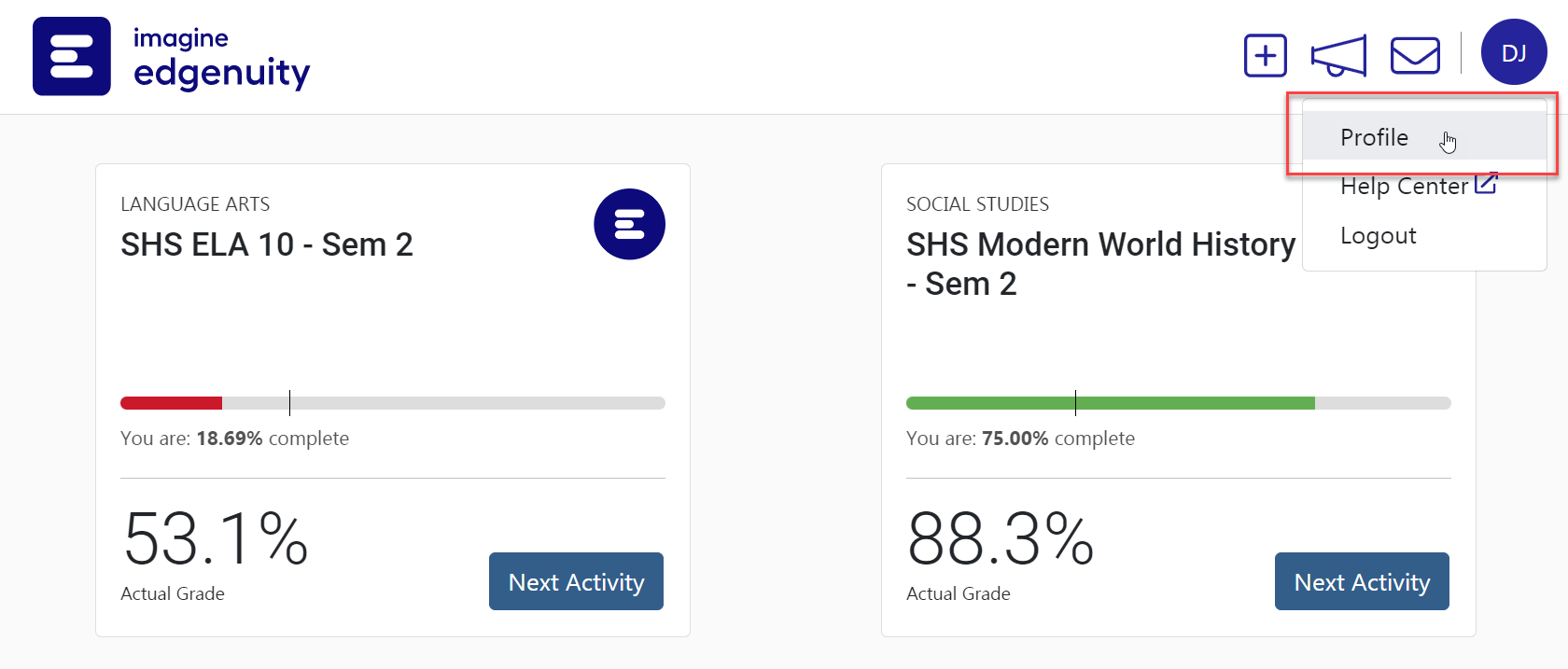Viewport: 1568px width, 669px height.
Task: Open the plus add-course icon
Action: pyautogui.click(x=1266, y=56)
